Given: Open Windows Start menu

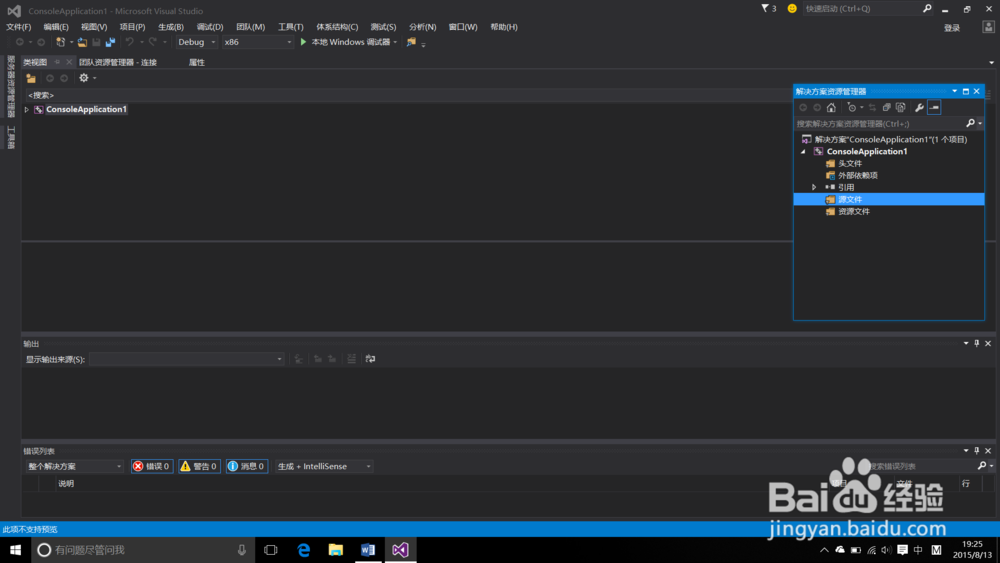Looking at the screenshot, I should click(x=15, y=550).
